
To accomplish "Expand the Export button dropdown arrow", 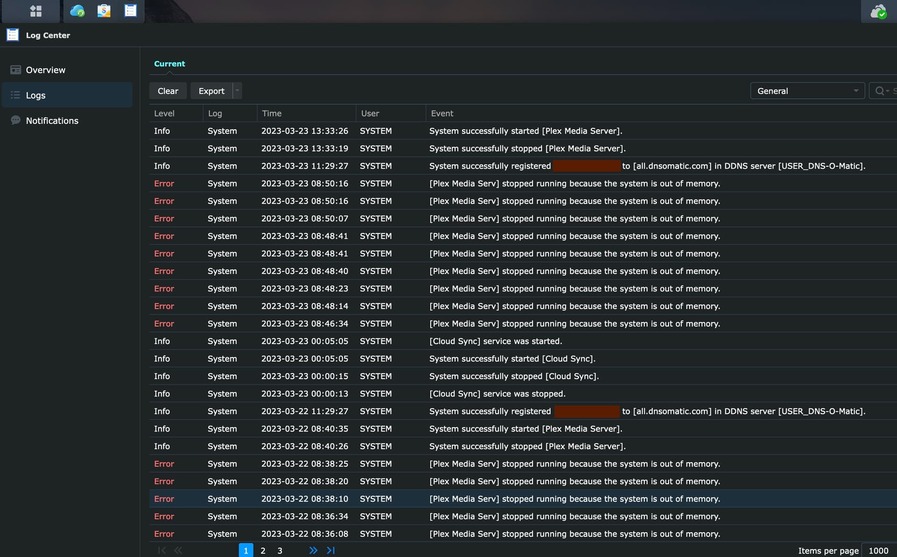I will pos(237,90).
